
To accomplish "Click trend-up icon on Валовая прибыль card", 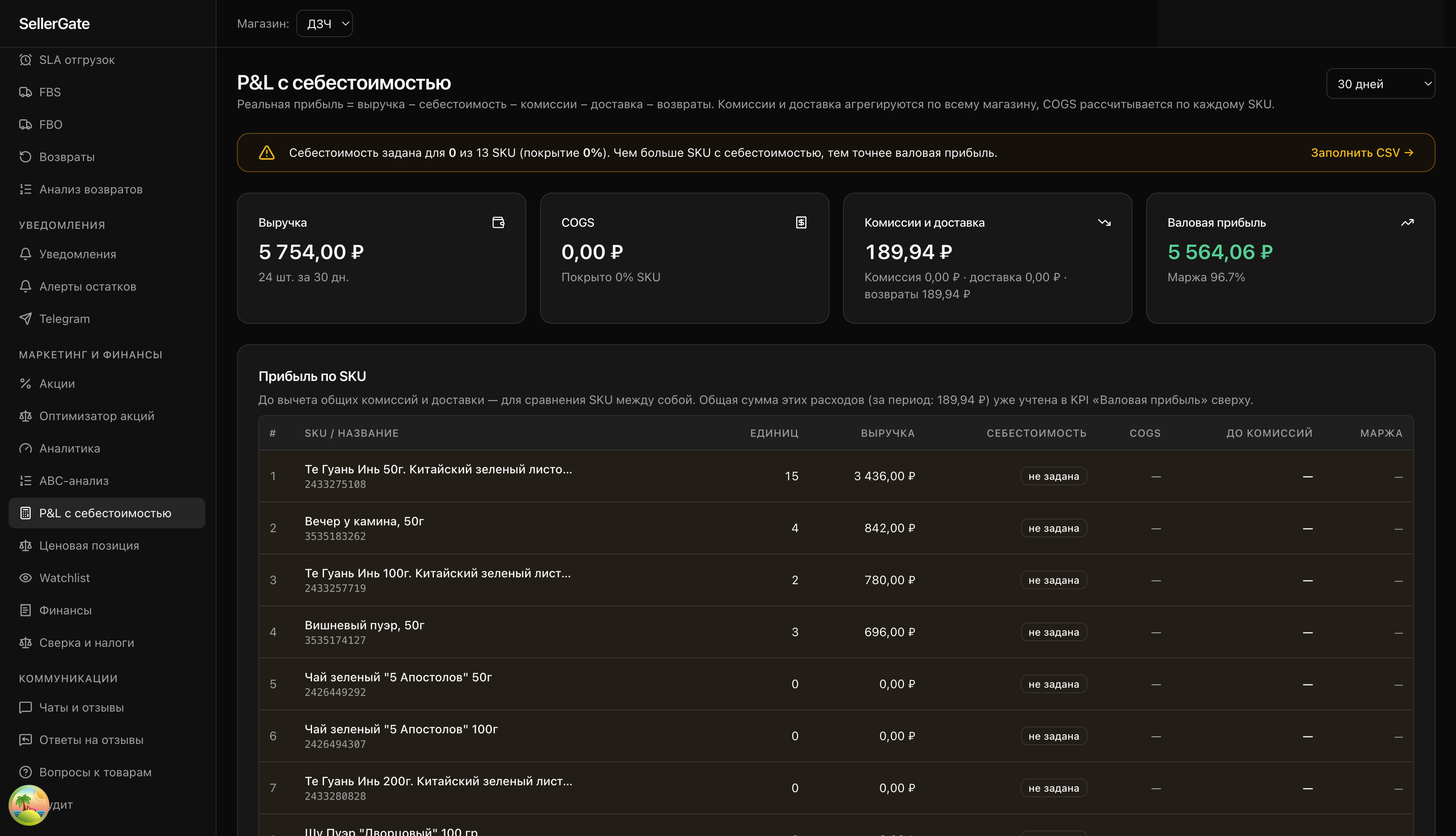I will 1407,222.
